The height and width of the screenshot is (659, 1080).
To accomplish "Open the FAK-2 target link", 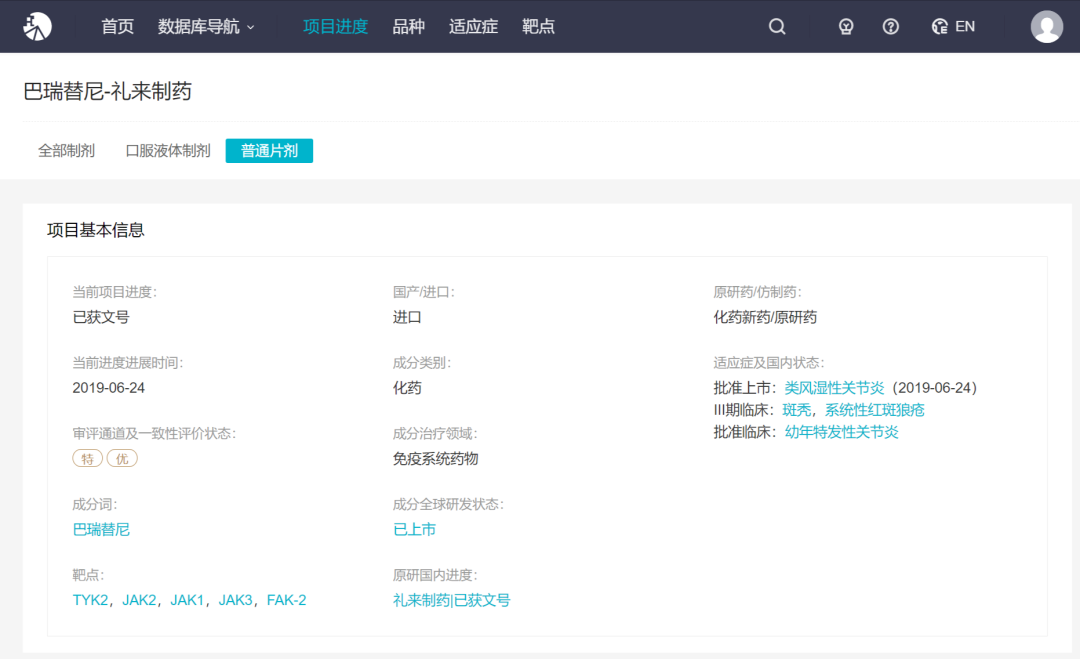I will (287, 600).
